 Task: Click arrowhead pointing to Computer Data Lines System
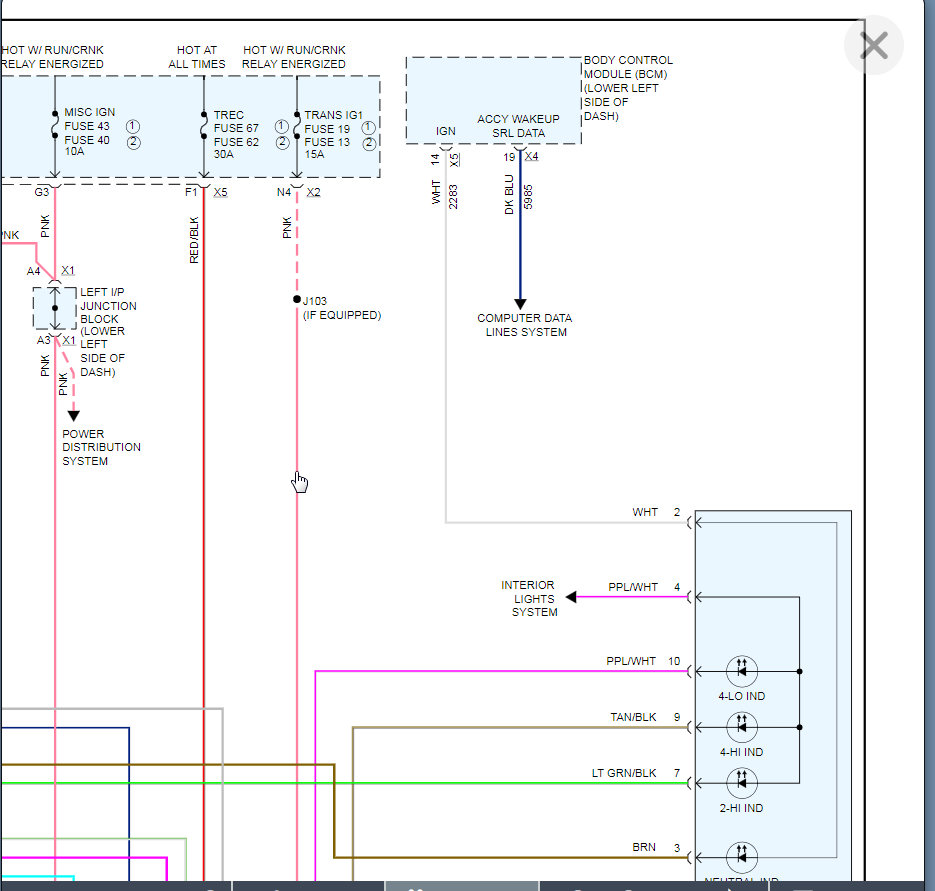click(520, 304)
